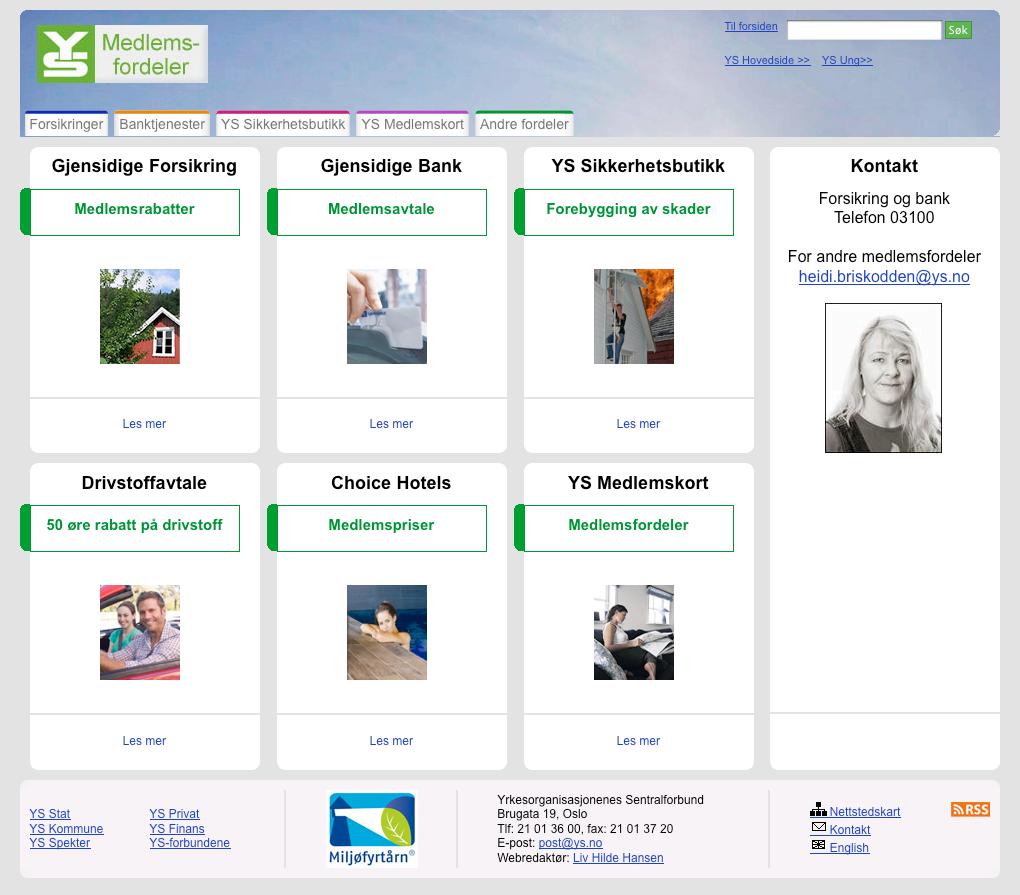The image size is (1020, 895).
Task: Open the Liv Hilde Hansen link
Action: point(618,857)
